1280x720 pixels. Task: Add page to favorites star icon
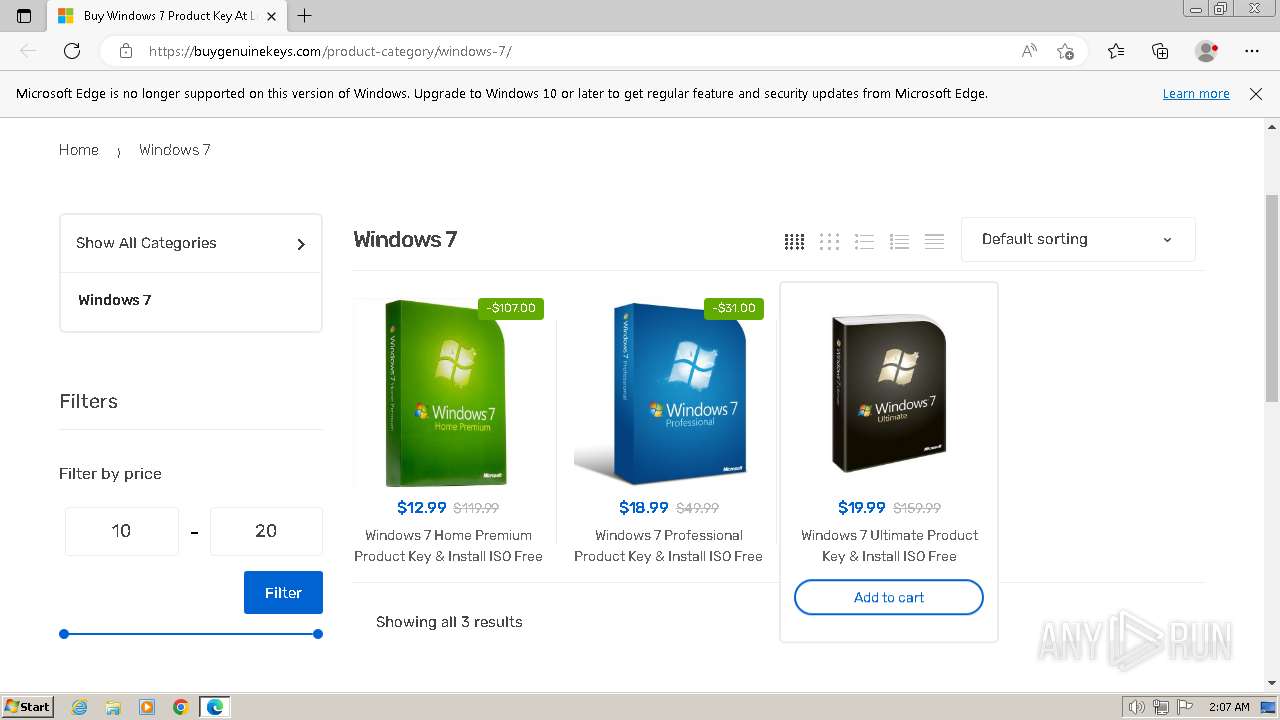point(1065,51)
